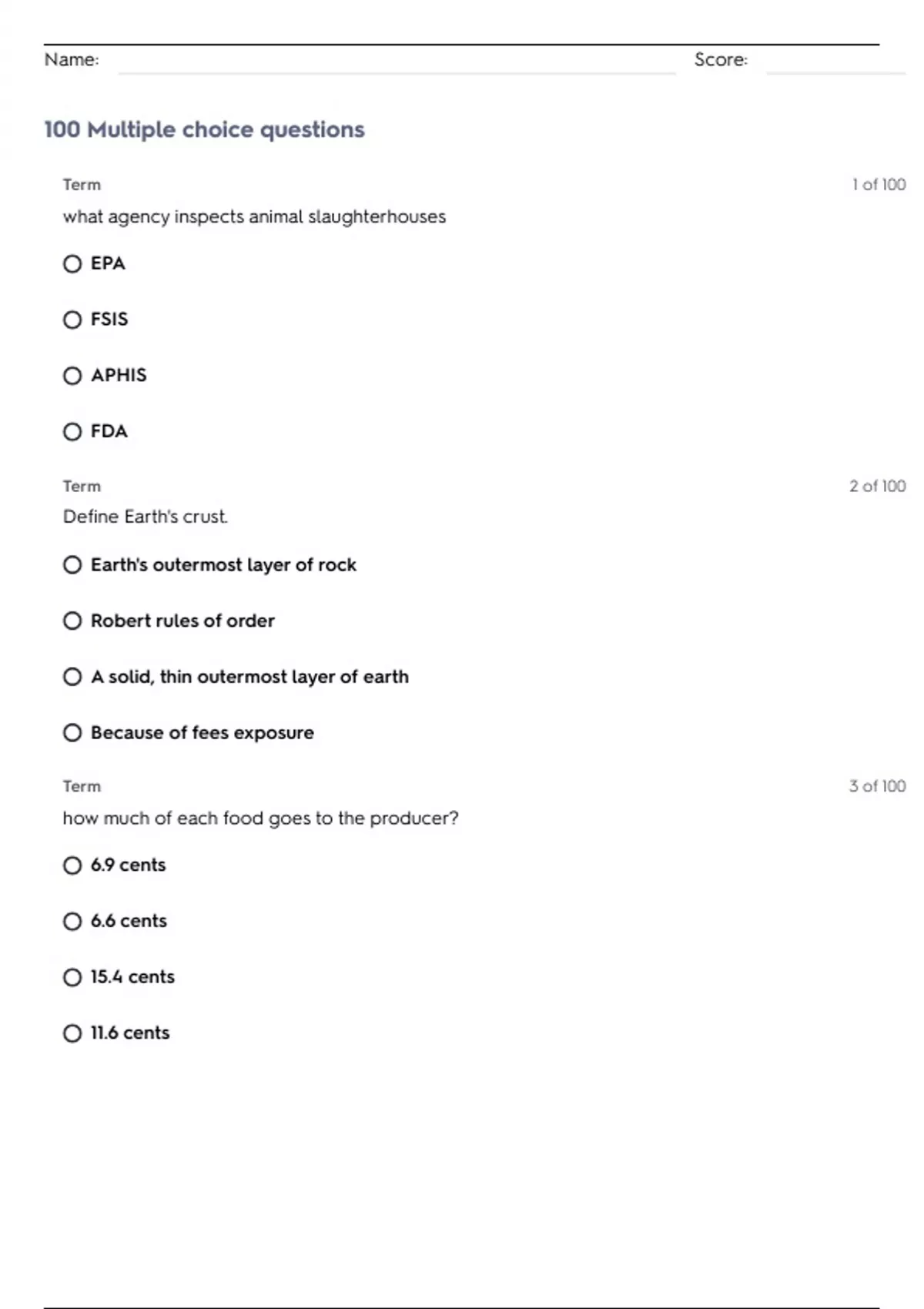
Task: Click the slaughterhouse agency question text
Action: tap(254, 217)
